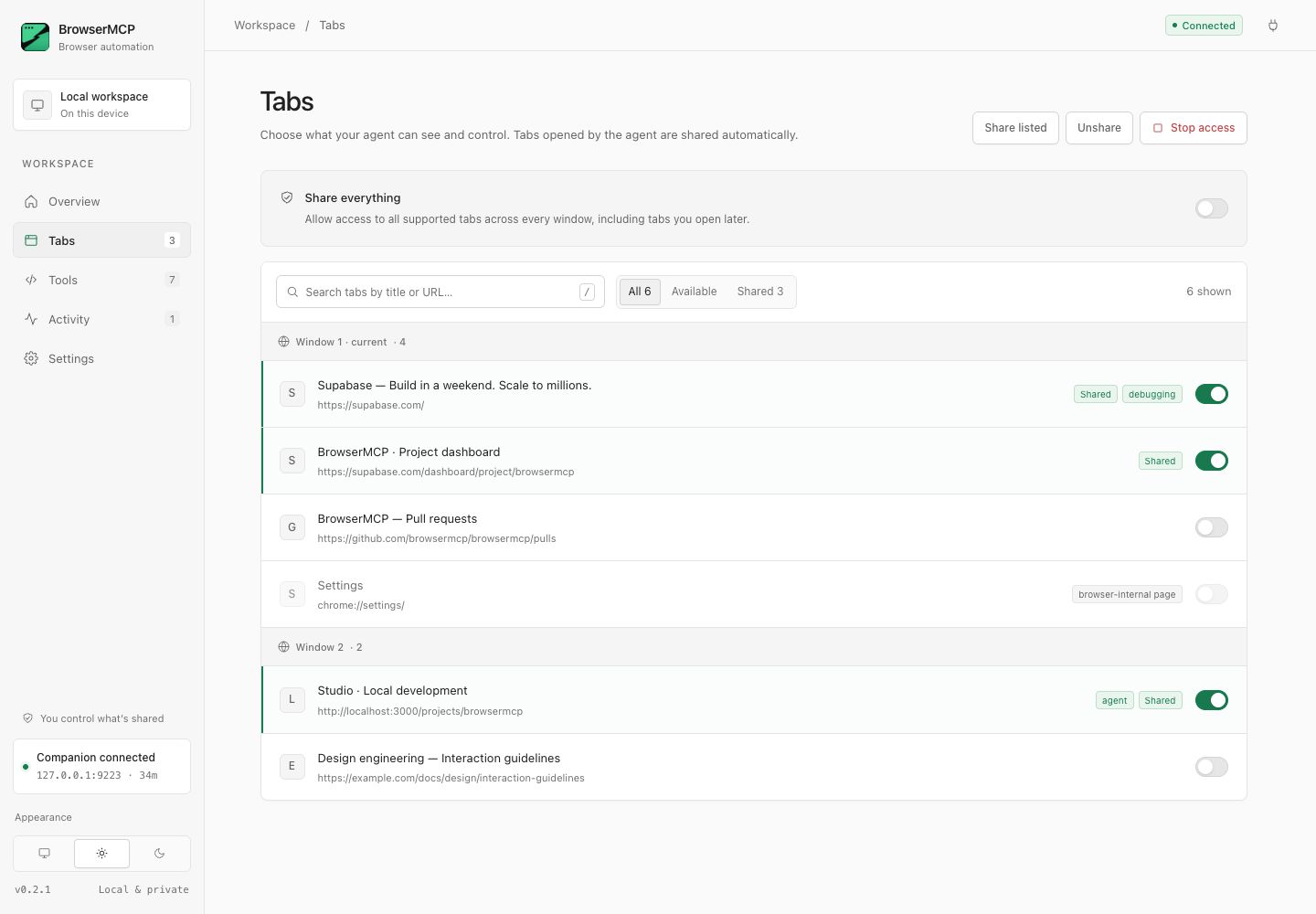The image size is (1316, 914).
Task: Click the Companion connected status card
Action: point(101,766)
